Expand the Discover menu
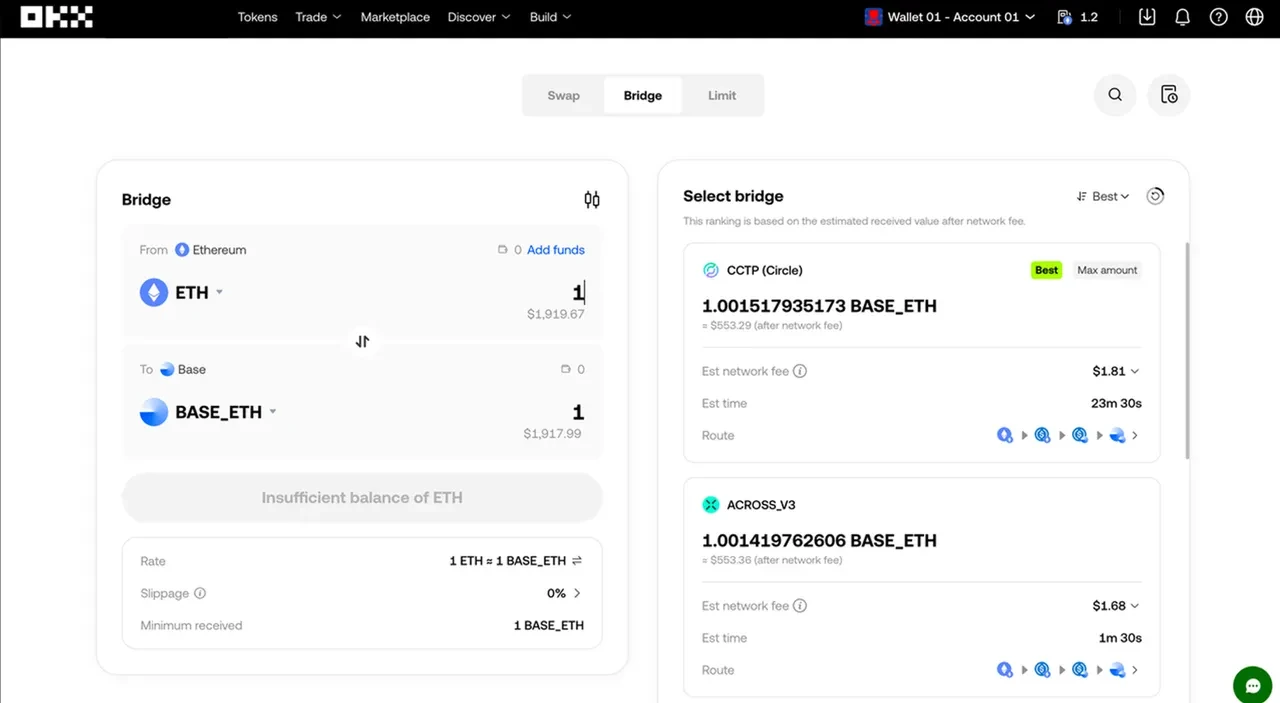 point(479,17)
